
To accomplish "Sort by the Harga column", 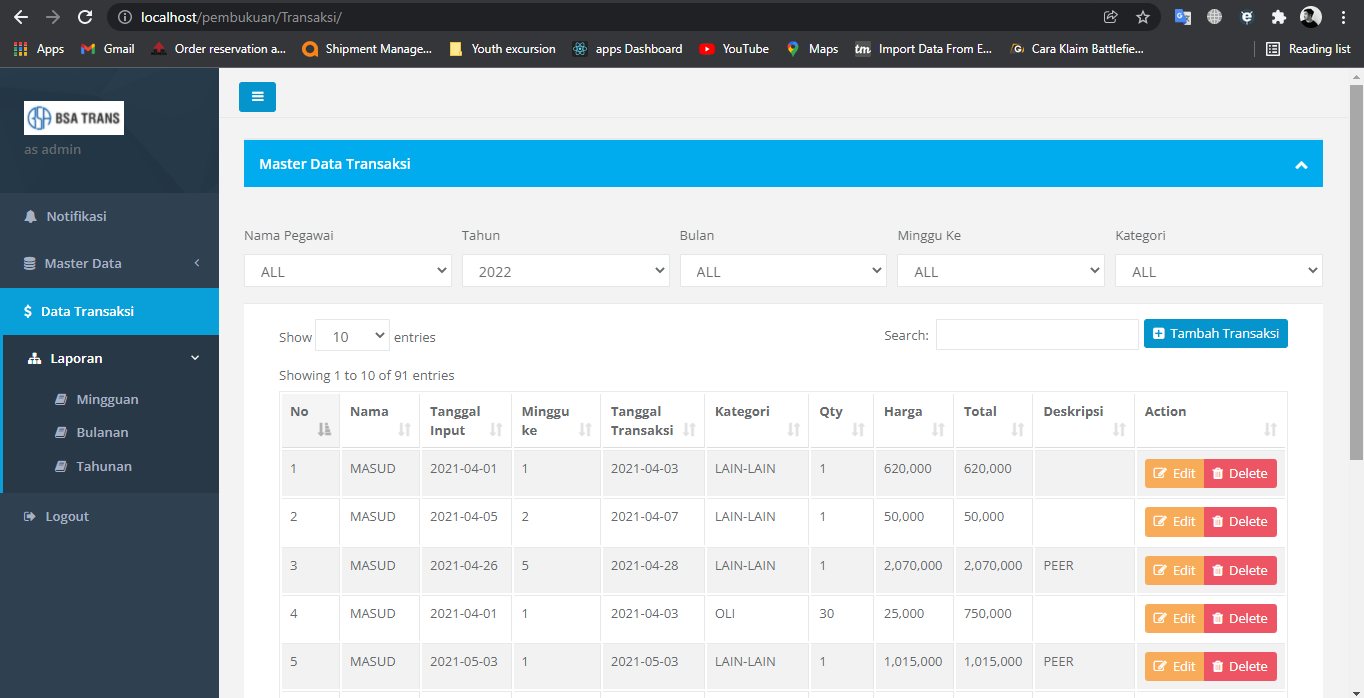I will coord(913,420).
